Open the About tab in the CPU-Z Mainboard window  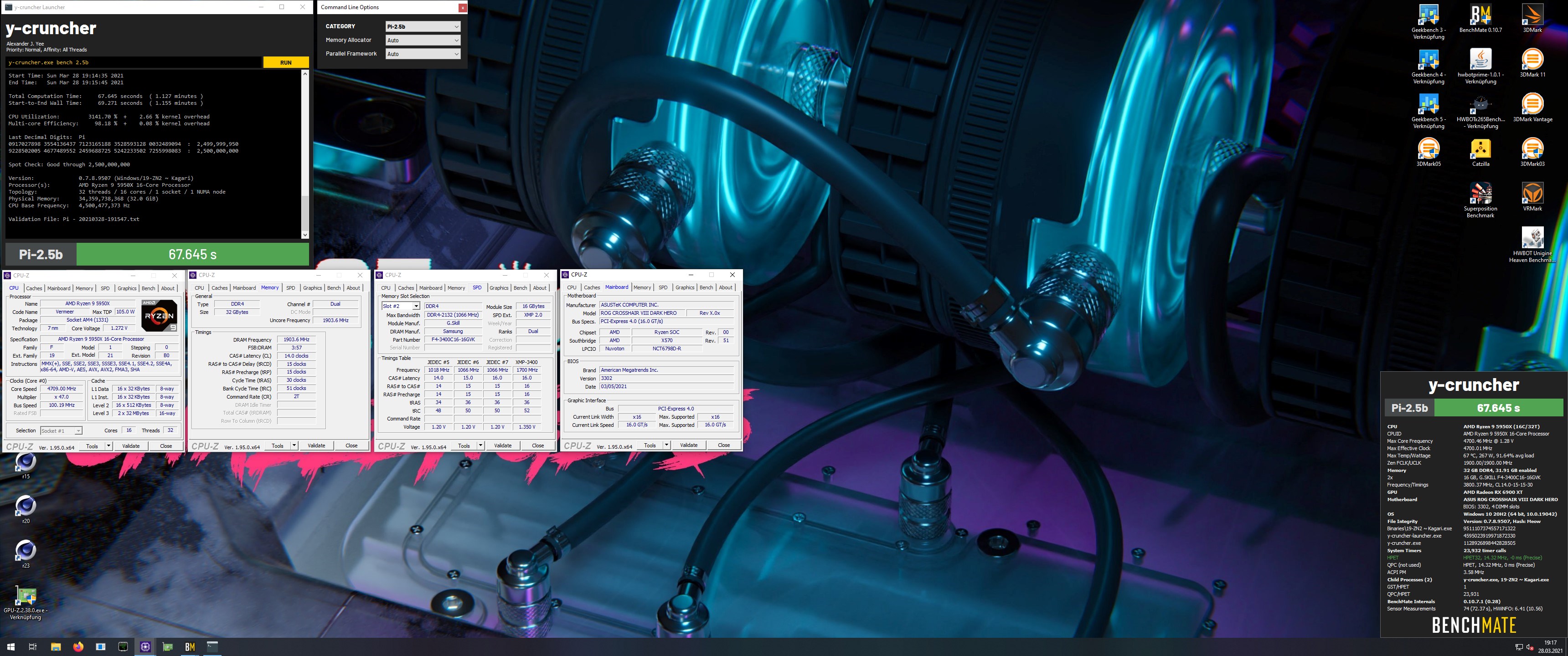coord(726,288)
